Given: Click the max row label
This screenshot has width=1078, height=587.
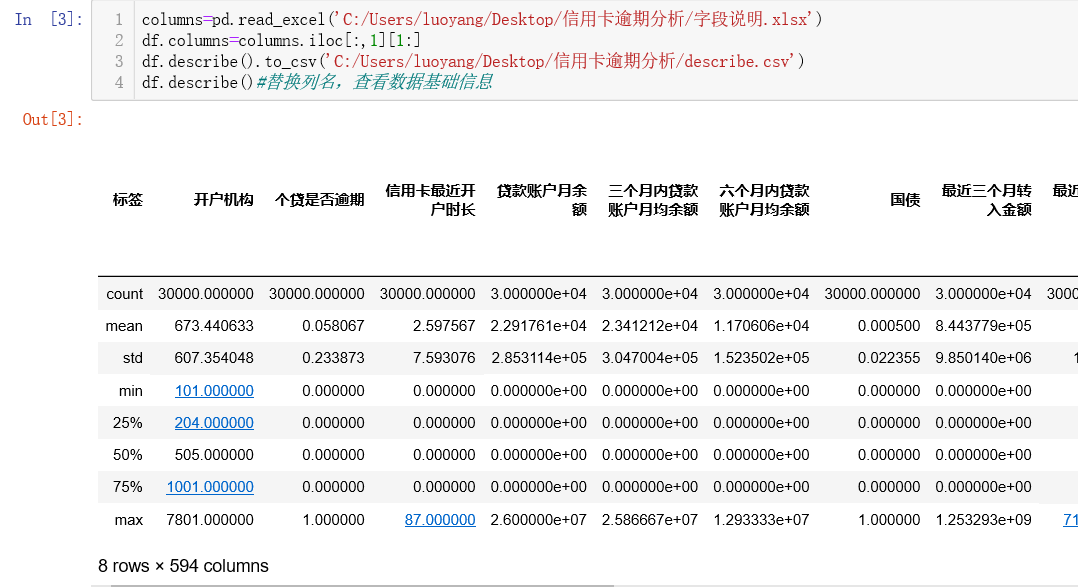Looking at the screenshot, I should [129, 520].
